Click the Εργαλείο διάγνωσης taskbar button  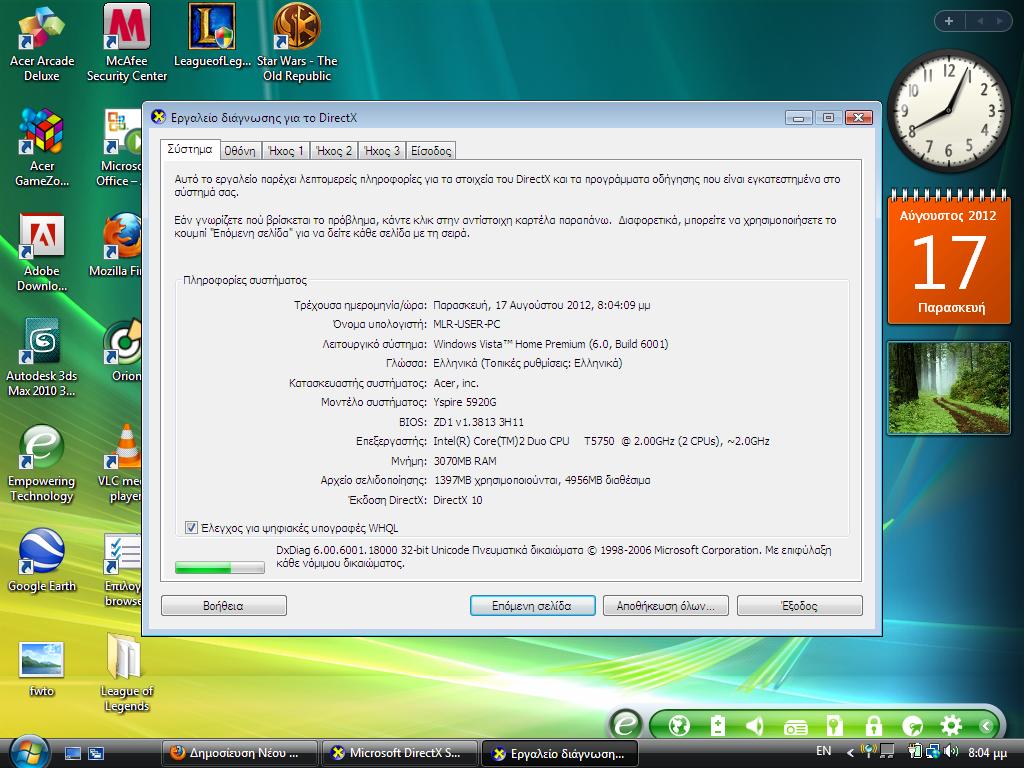pos(560,754)
